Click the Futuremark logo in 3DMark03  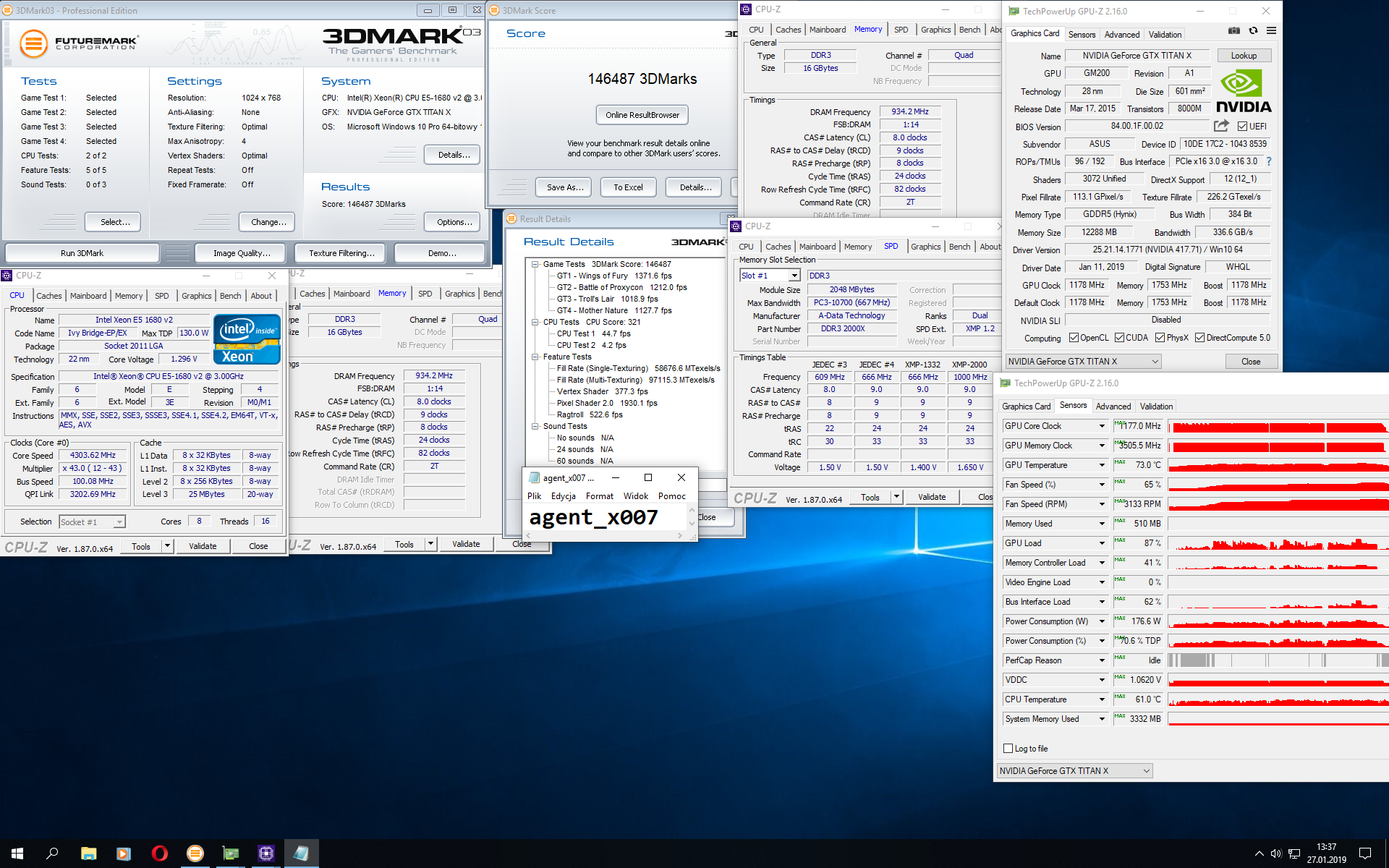(x=78, y=43)
